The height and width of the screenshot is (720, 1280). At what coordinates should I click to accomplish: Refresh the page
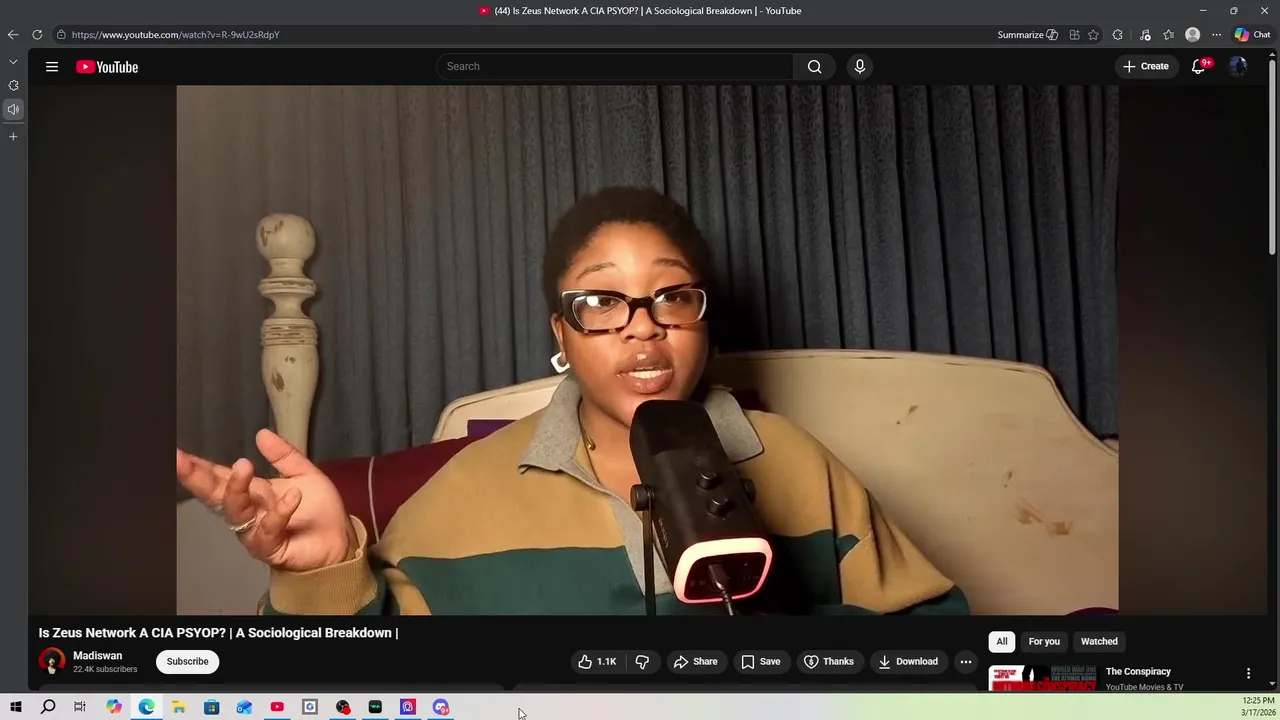click(x=37, y=35)
